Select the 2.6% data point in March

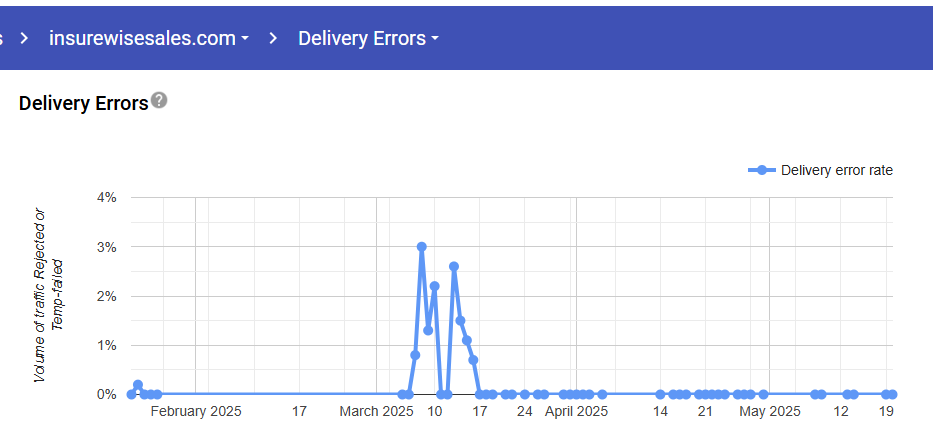pos(454,266)
